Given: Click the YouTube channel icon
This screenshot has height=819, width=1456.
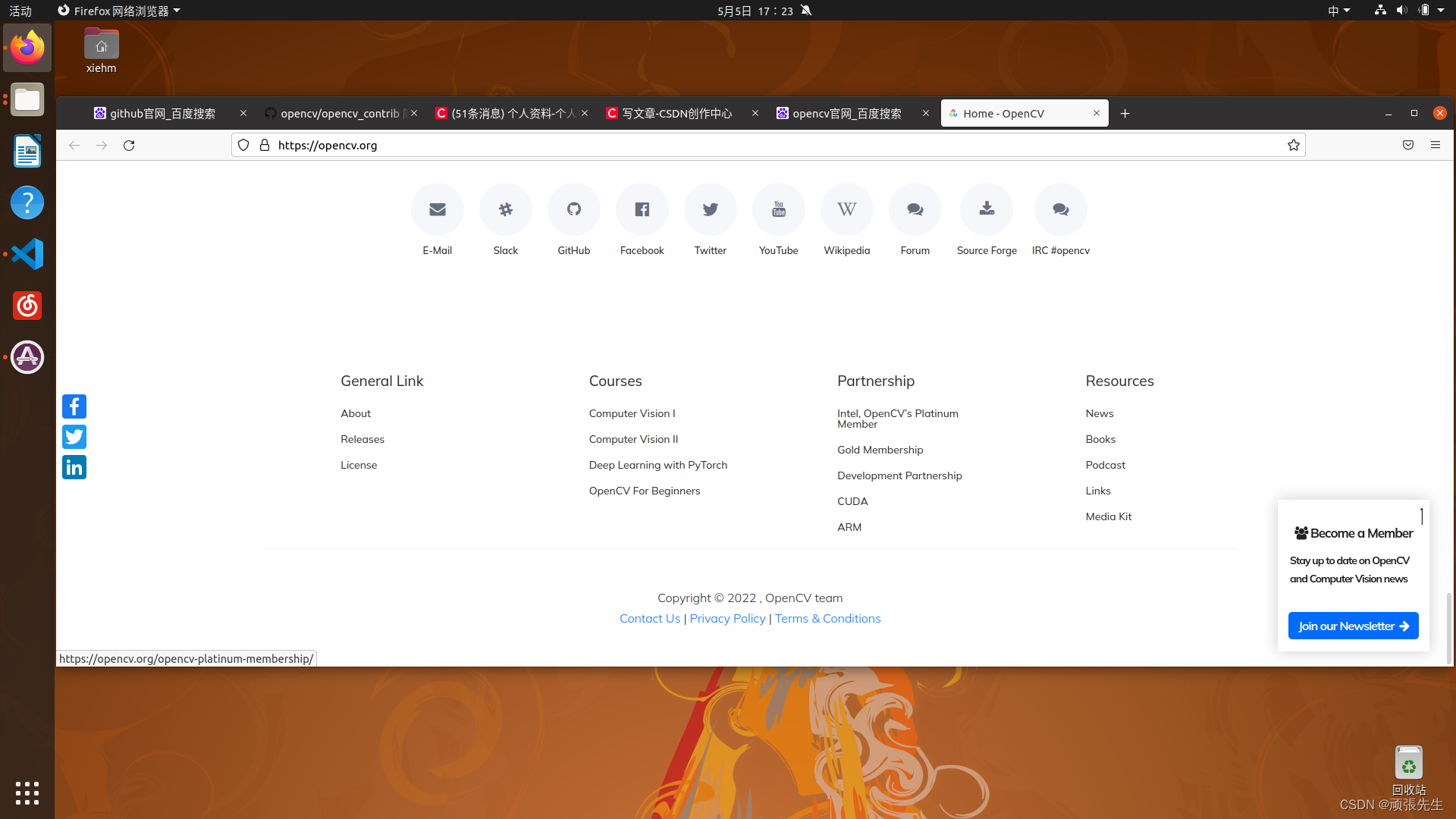Looking at the screenshot, I should coord(778,209).
